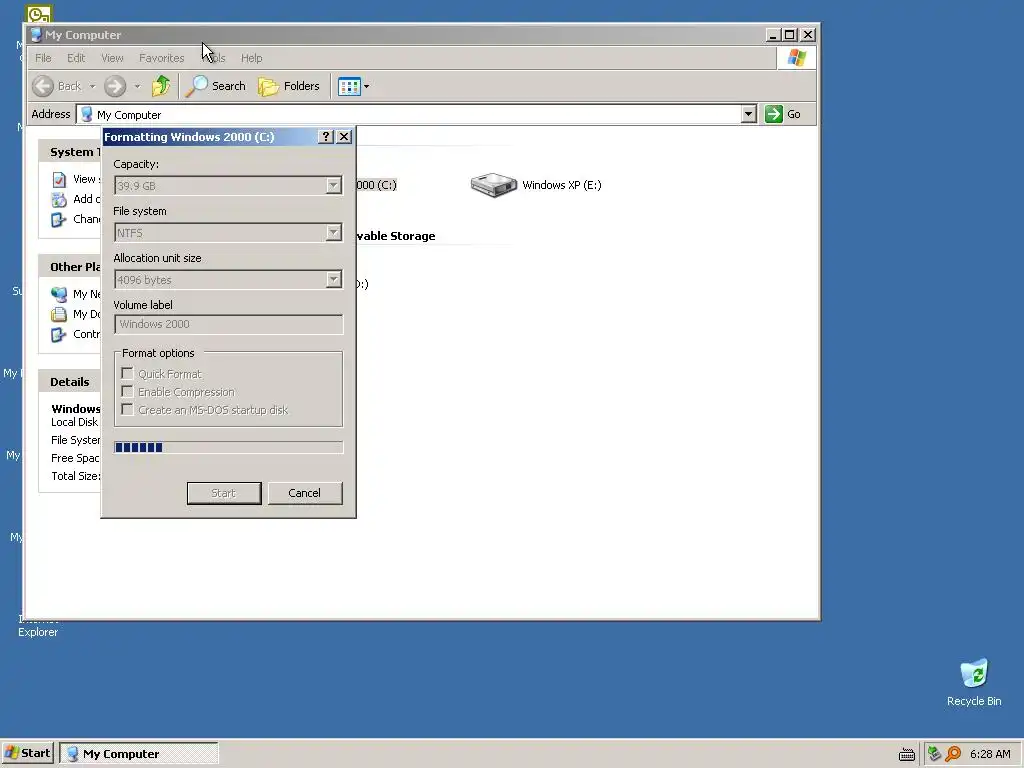This screenshot has width=1024, height=768.
Task: Open the Forward history dropdown arrow
Action: [137, 86]
